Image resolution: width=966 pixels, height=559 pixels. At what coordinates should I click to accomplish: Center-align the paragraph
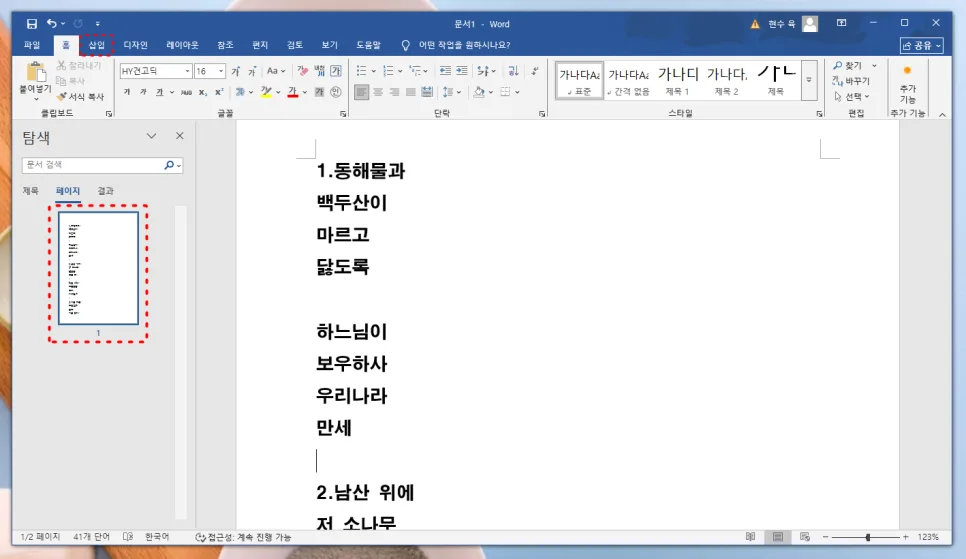(378, 92)
